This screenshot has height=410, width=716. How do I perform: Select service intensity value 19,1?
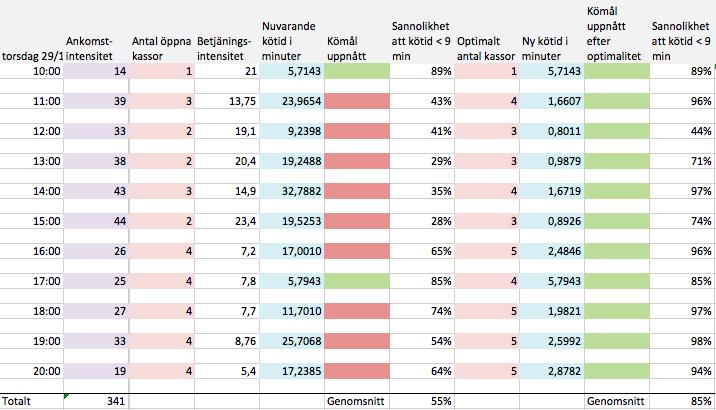pyautogui.click(x=227, y=131)
